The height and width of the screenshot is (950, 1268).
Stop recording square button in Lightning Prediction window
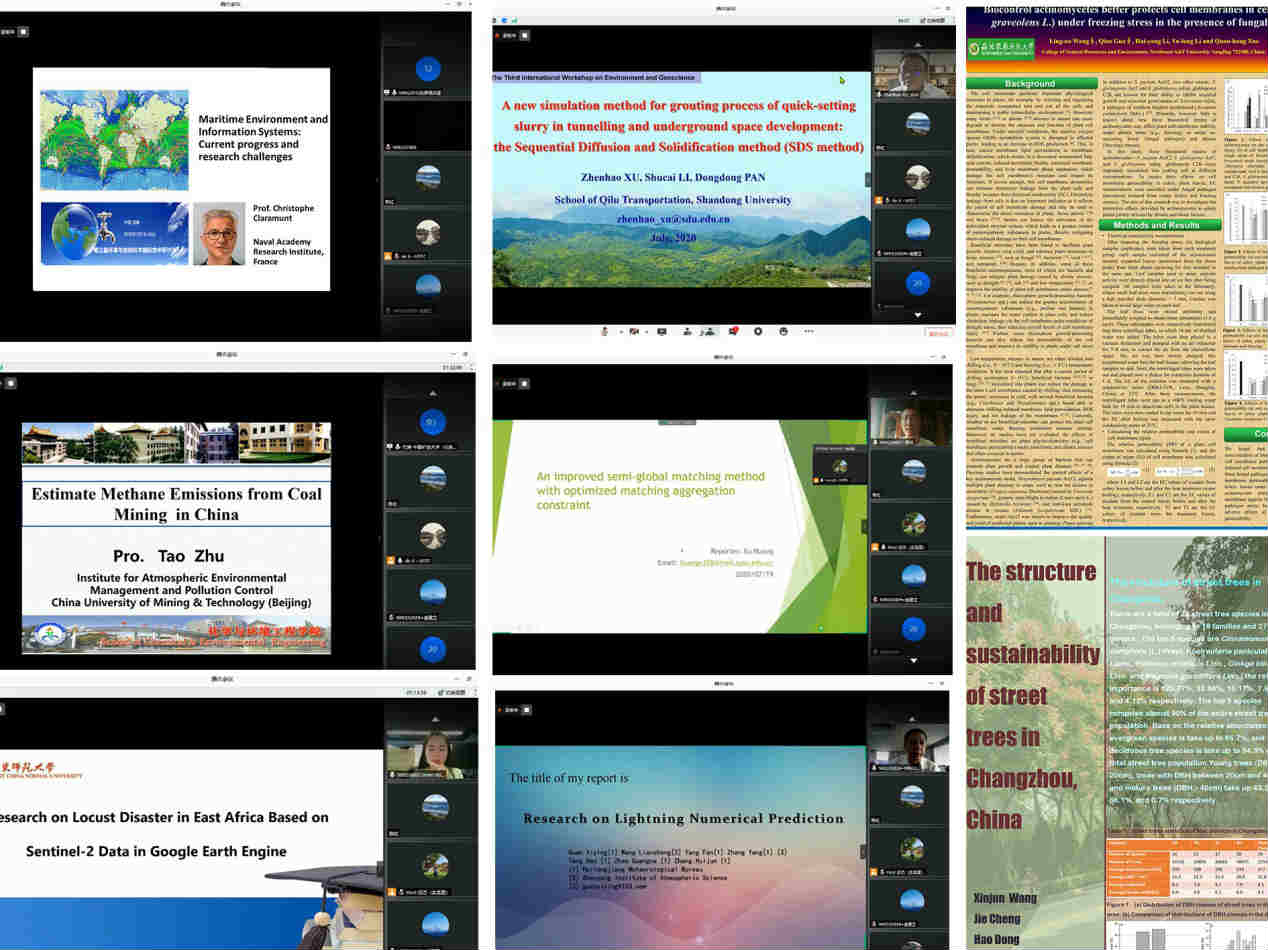(x=527, y=709)
